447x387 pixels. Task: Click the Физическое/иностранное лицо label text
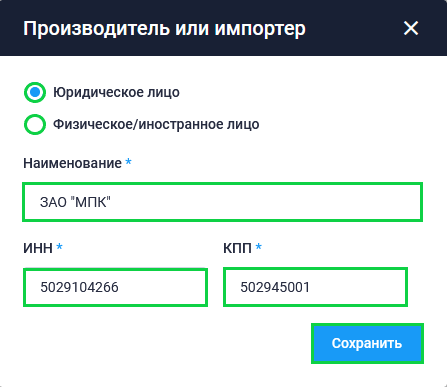[x=156, y=124]
